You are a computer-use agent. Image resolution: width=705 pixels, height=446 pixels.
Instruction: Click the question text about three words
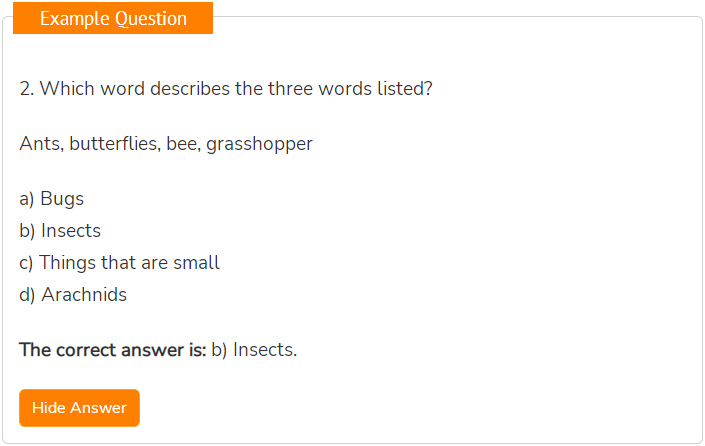tap(226, 89)
